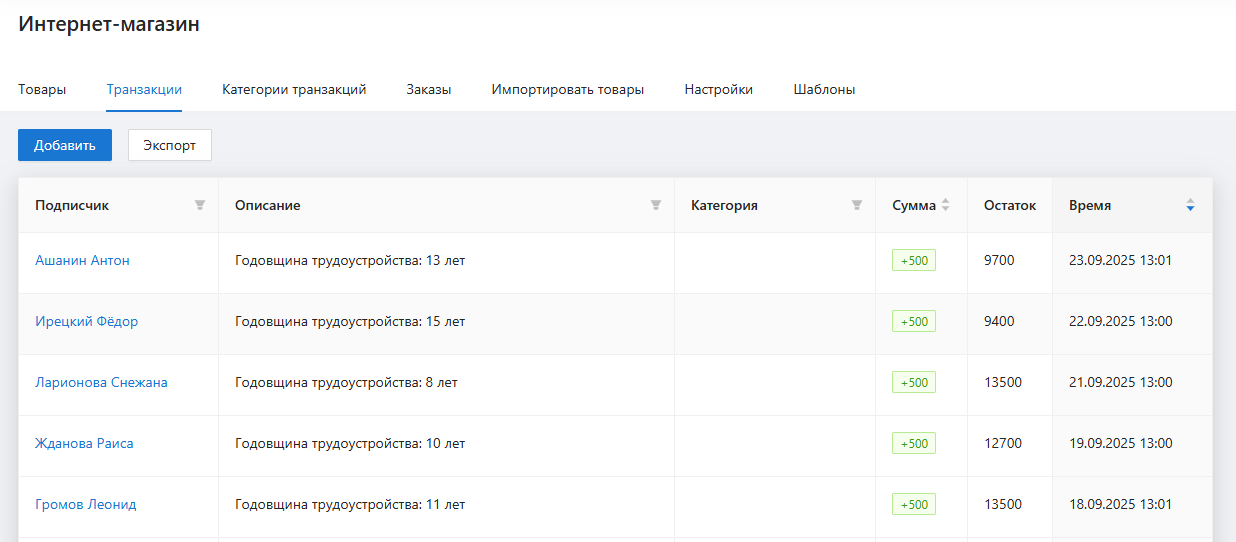
Task: Open filter icon in Описание column
Action: pyautogui.click(x=656, y=206)
